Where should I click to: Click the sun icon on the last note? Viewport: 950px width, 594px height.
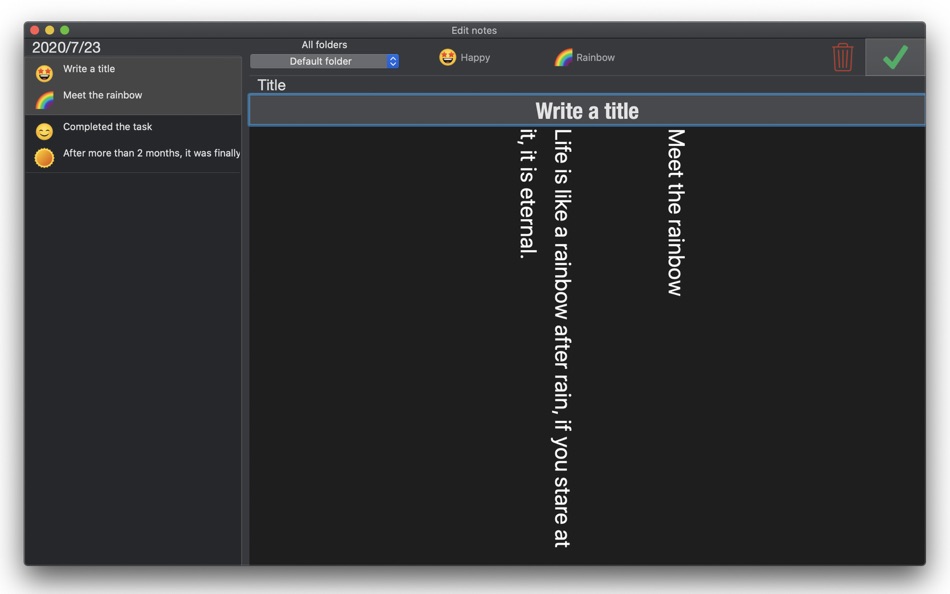click(44, 157)
